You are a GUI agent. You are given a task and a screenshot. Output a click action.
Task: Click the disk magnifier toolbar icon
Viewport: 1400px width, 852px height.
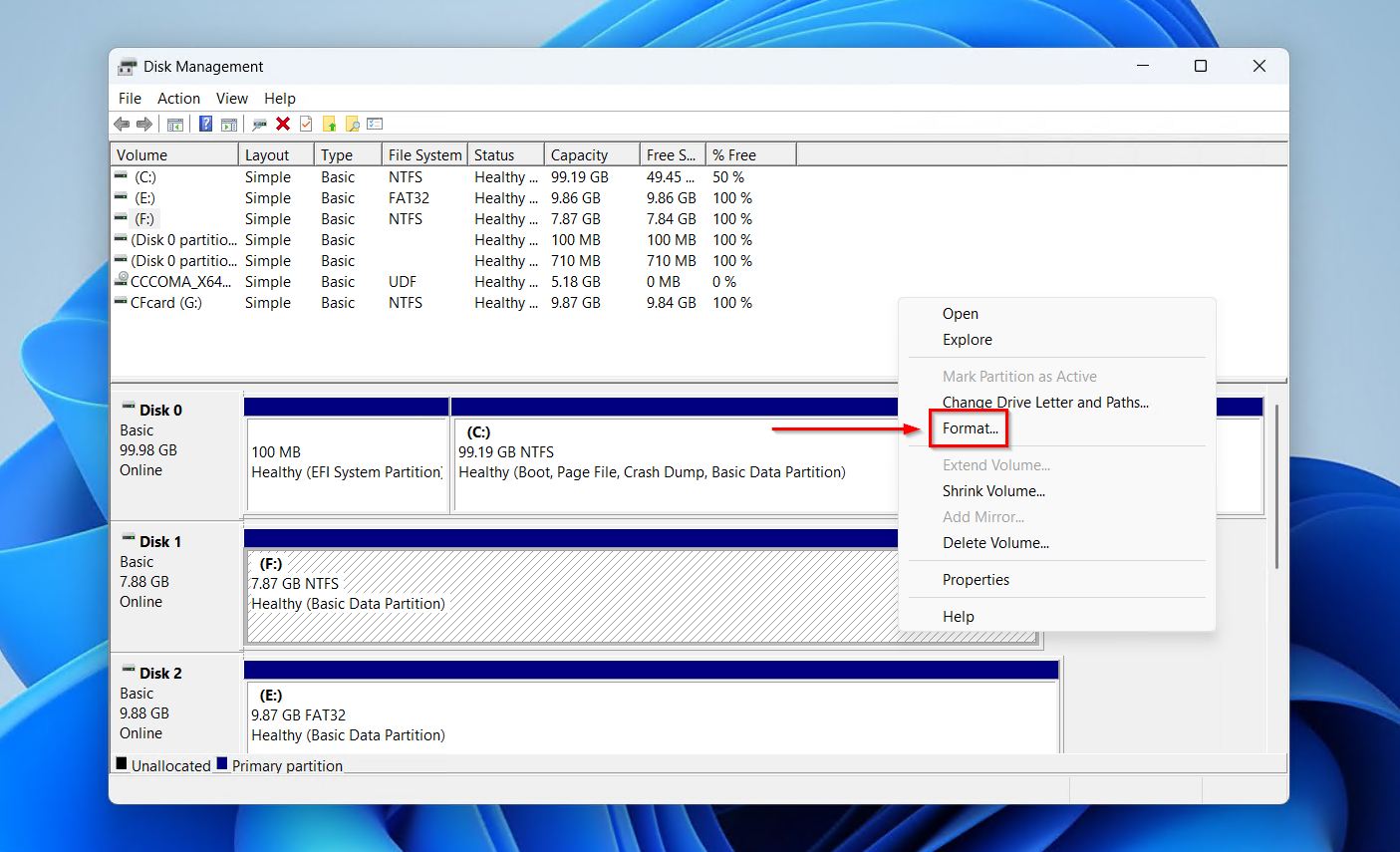(x=259, y=123)
